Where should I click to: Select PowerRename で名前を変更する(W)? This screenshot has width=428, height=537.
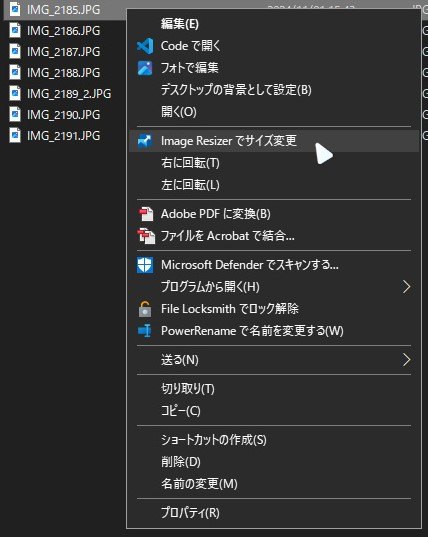(274, 331)
